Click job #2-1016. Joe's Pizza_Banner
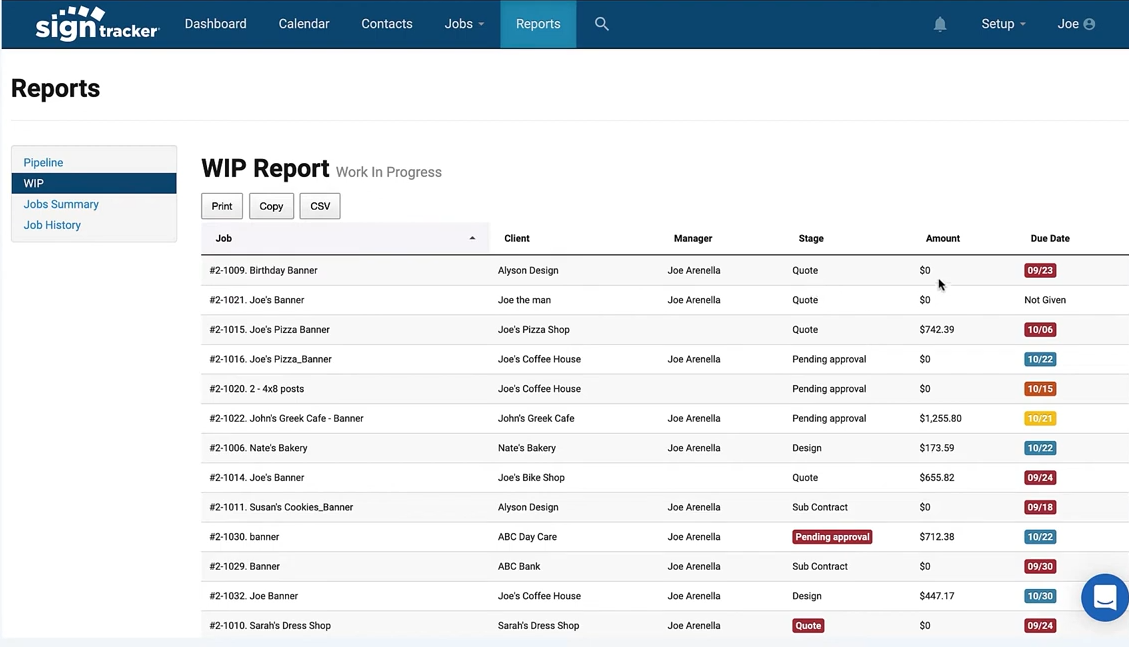 (x=271, y=359)
